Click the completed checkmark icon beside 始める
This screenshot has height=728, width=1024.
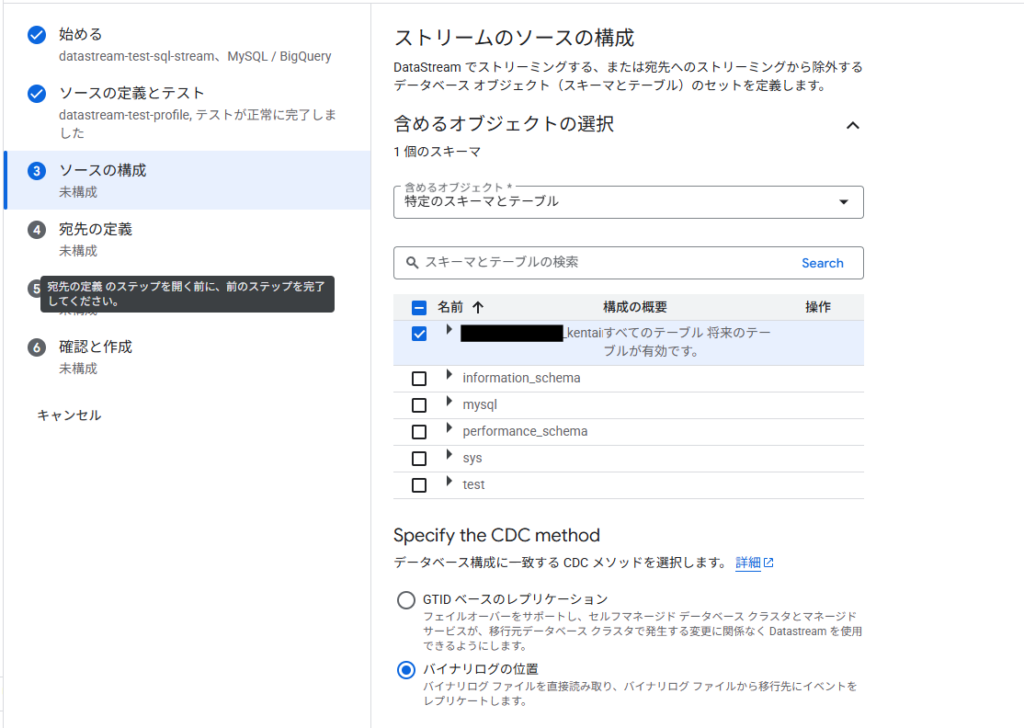coord(37,35)
